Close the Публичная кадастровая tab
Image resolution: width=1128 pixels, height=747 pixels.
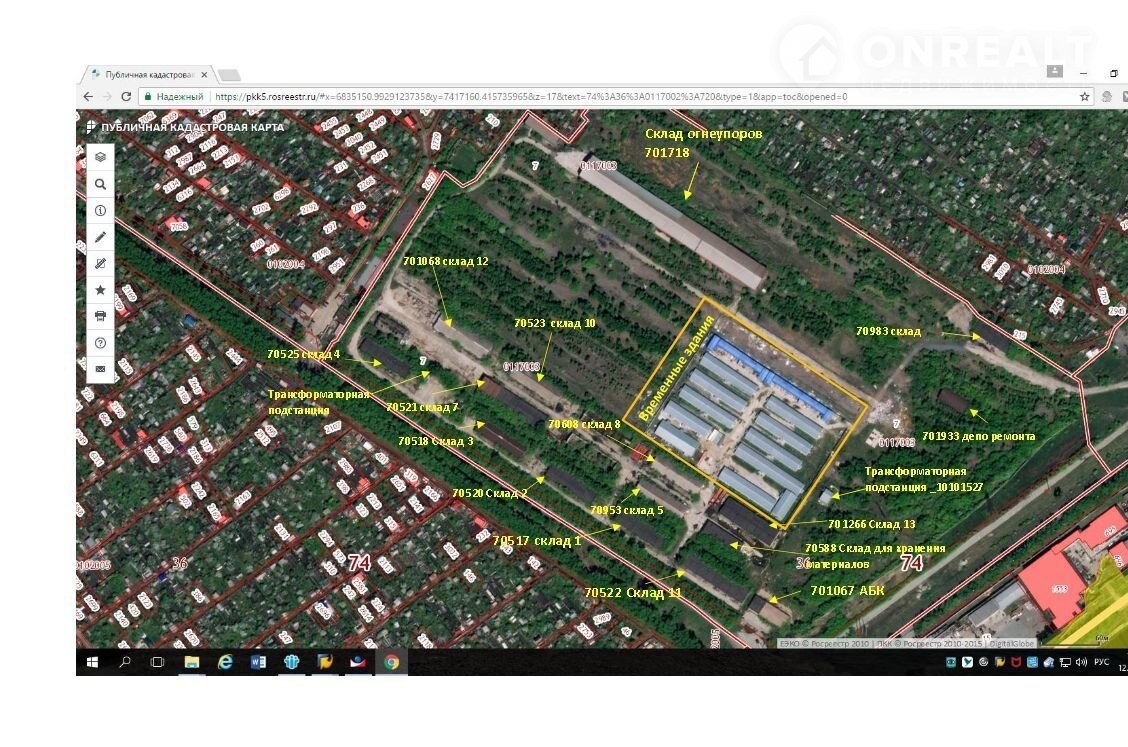205,75
